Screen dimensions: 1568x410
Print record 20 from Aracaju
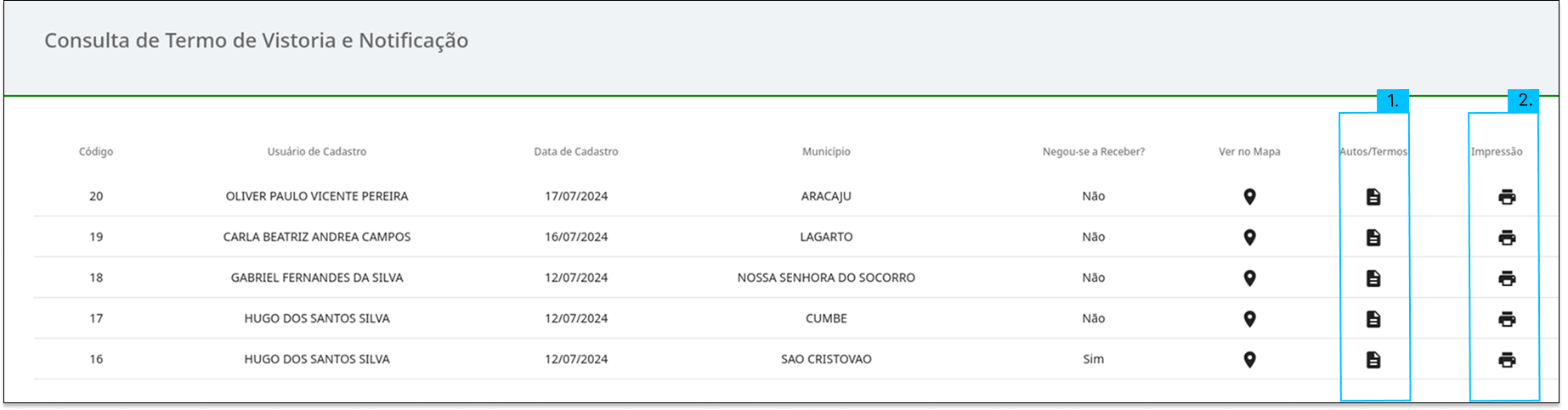(x=1507, y=197)
